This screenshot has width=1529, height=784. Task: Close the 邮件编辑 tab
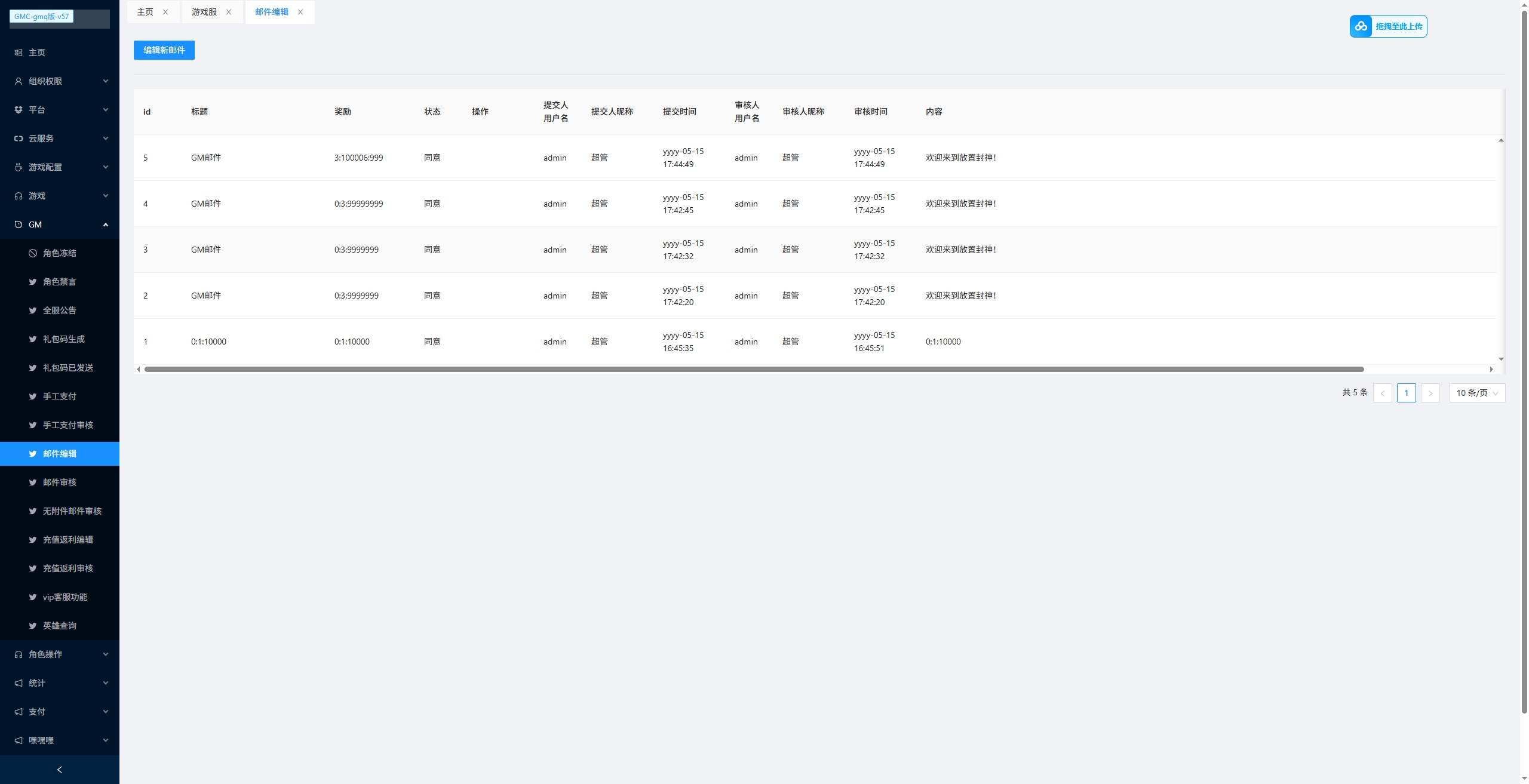tap(300, 12)
